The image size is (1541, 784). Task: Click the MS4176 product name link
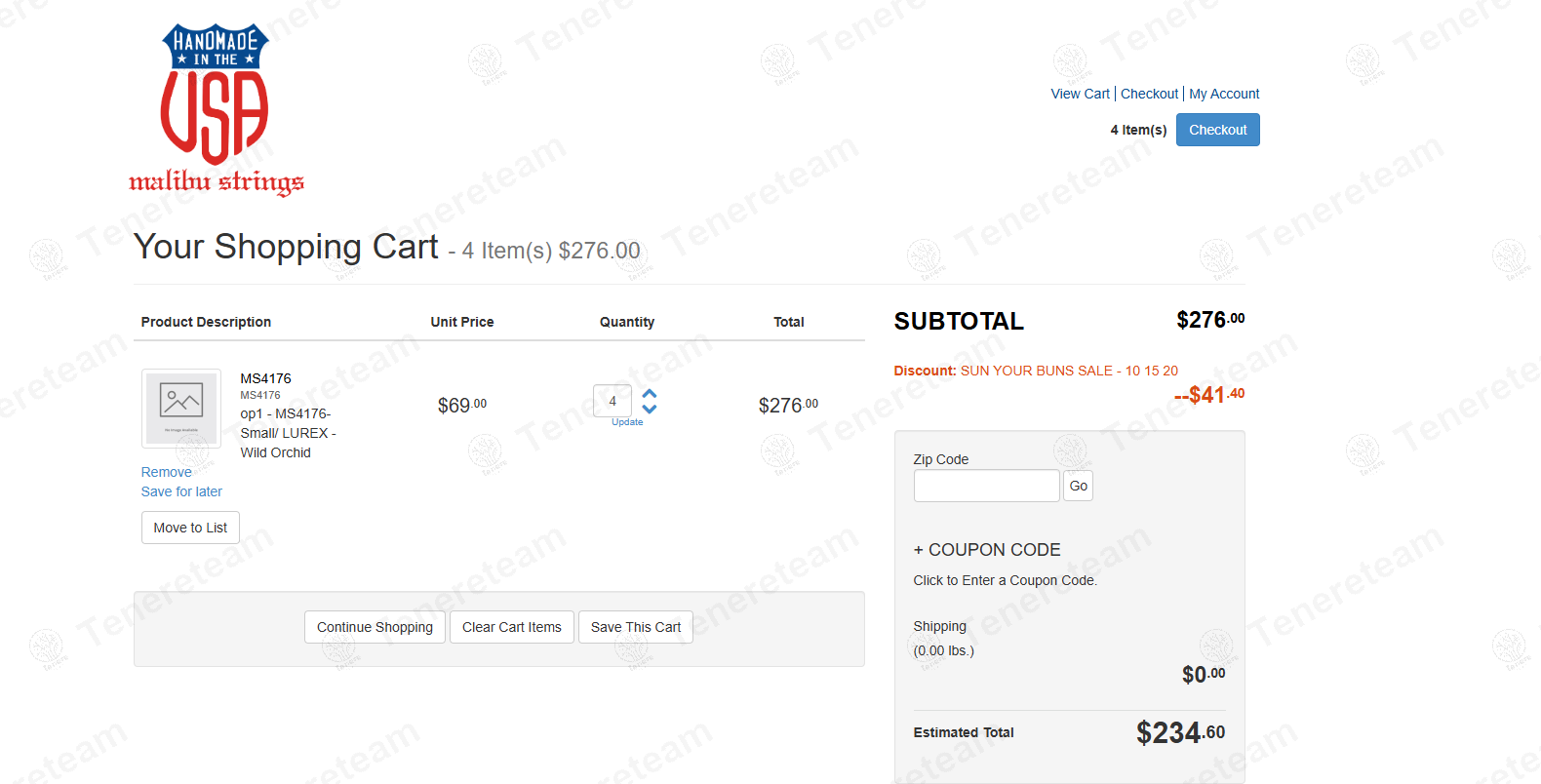coord(265,378)
